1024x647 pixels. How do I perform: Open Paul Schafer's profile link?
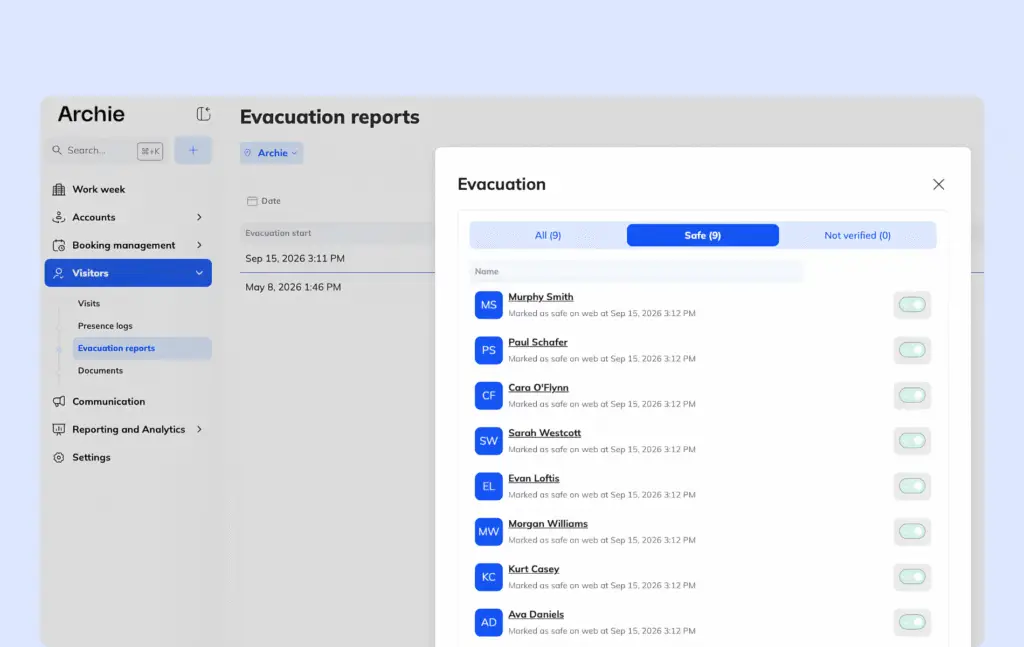pos(538,342)
